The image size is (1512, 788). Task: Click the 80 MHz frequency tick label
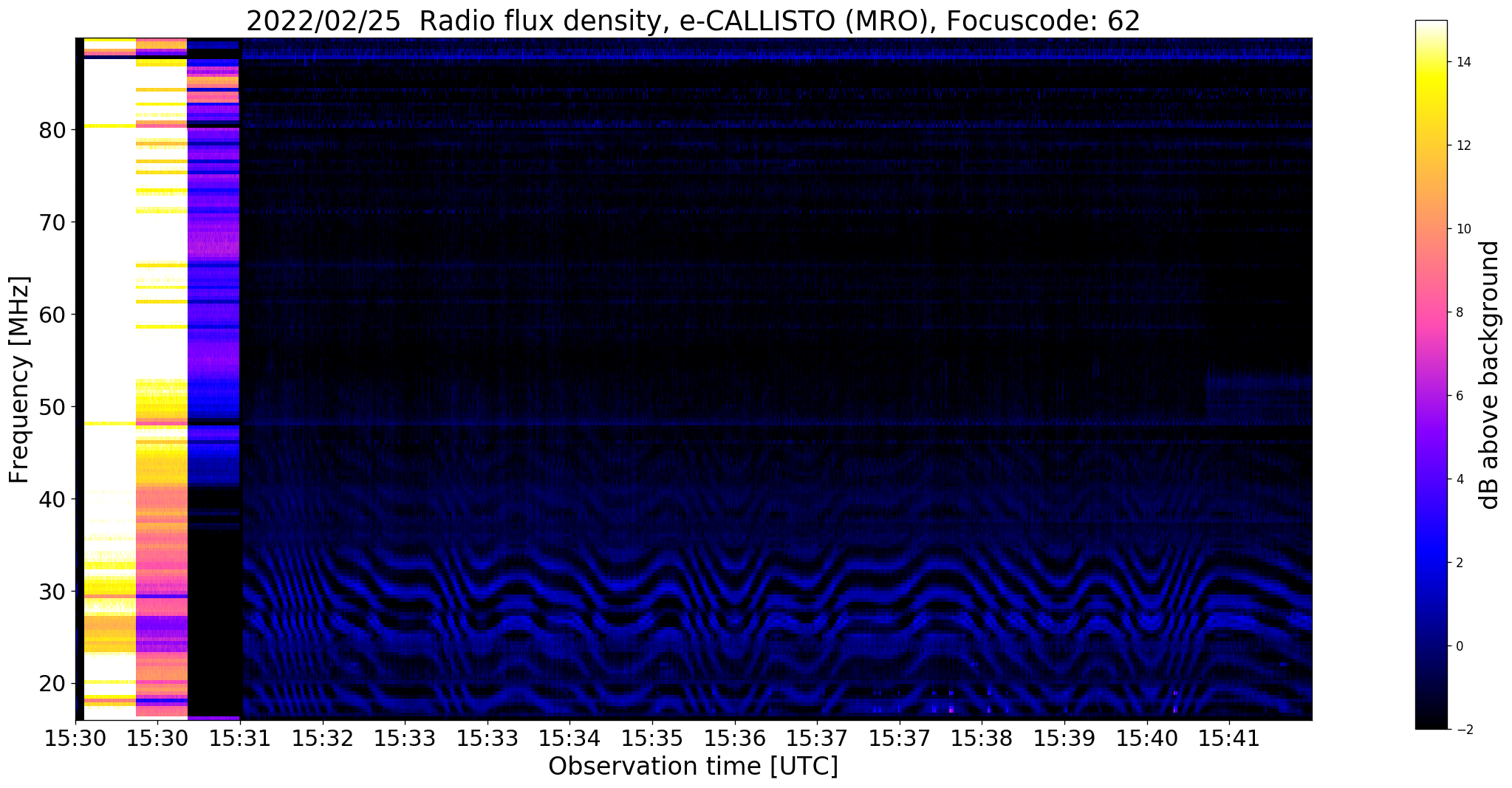[52, 130]
